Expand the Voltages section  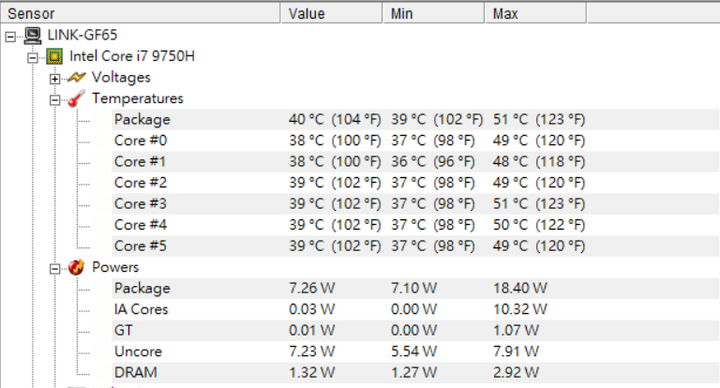click(55, 79)
